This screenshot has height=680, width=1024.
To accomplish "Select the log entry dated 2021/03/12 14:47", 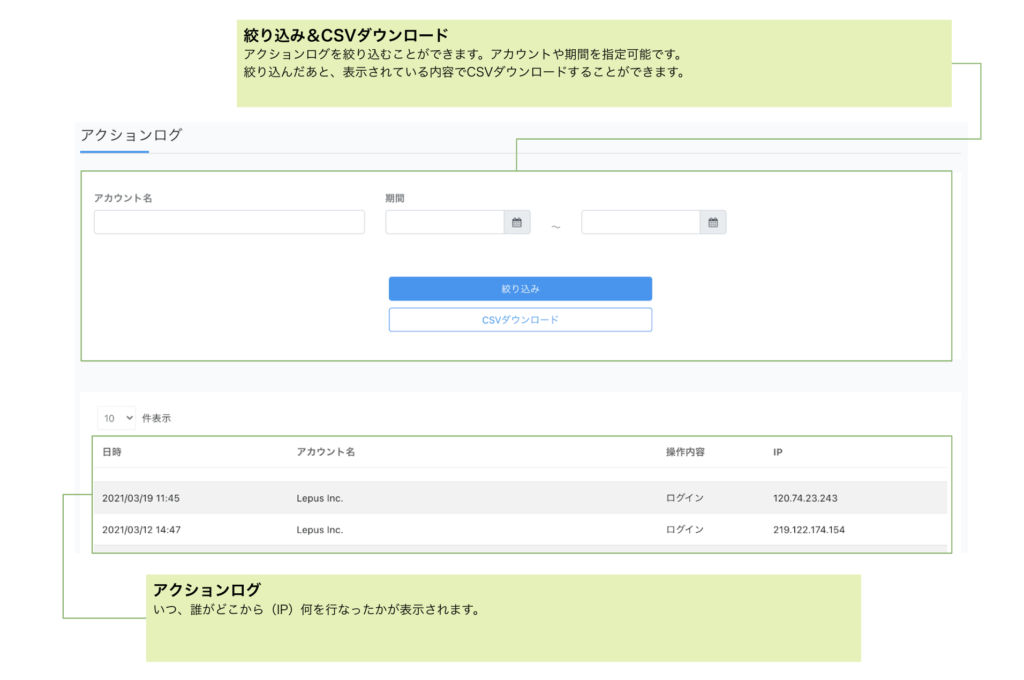I will 141,530.
